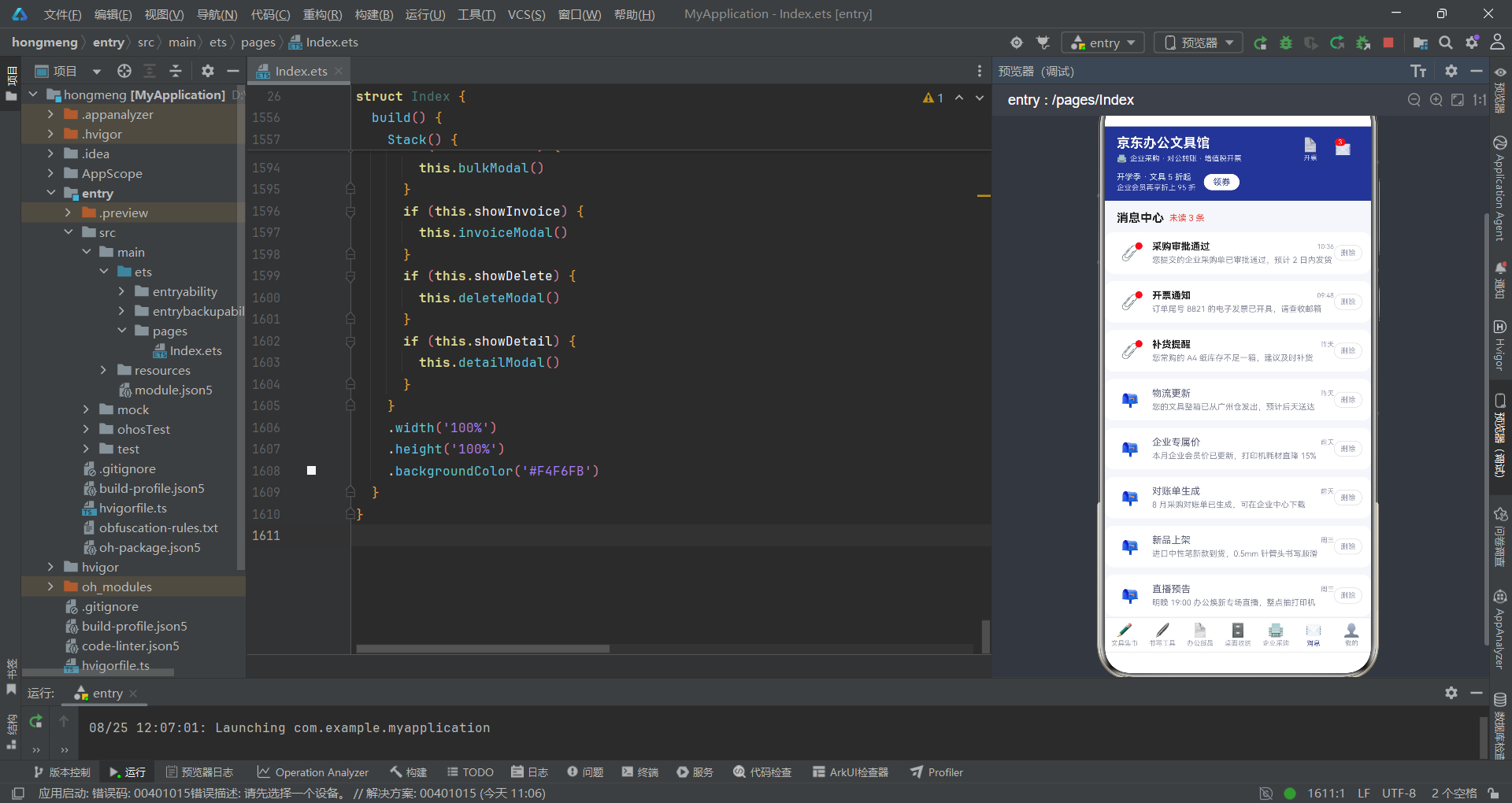The width and height of the screenshot is (1512, 803).
Task: Click the warning indicator in editor
Action: click(933, 98)
